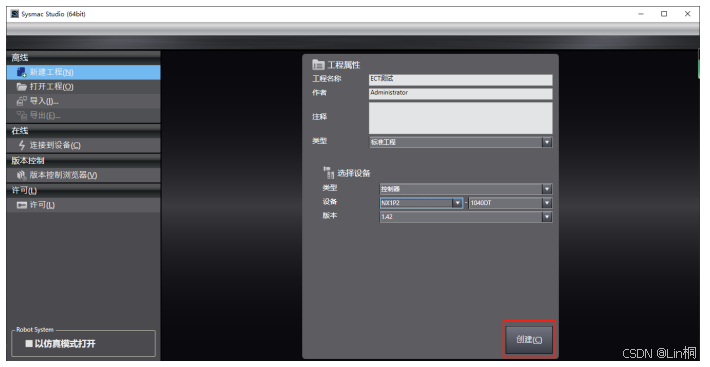Click the Select Device section icon

[x=329, y=172]
